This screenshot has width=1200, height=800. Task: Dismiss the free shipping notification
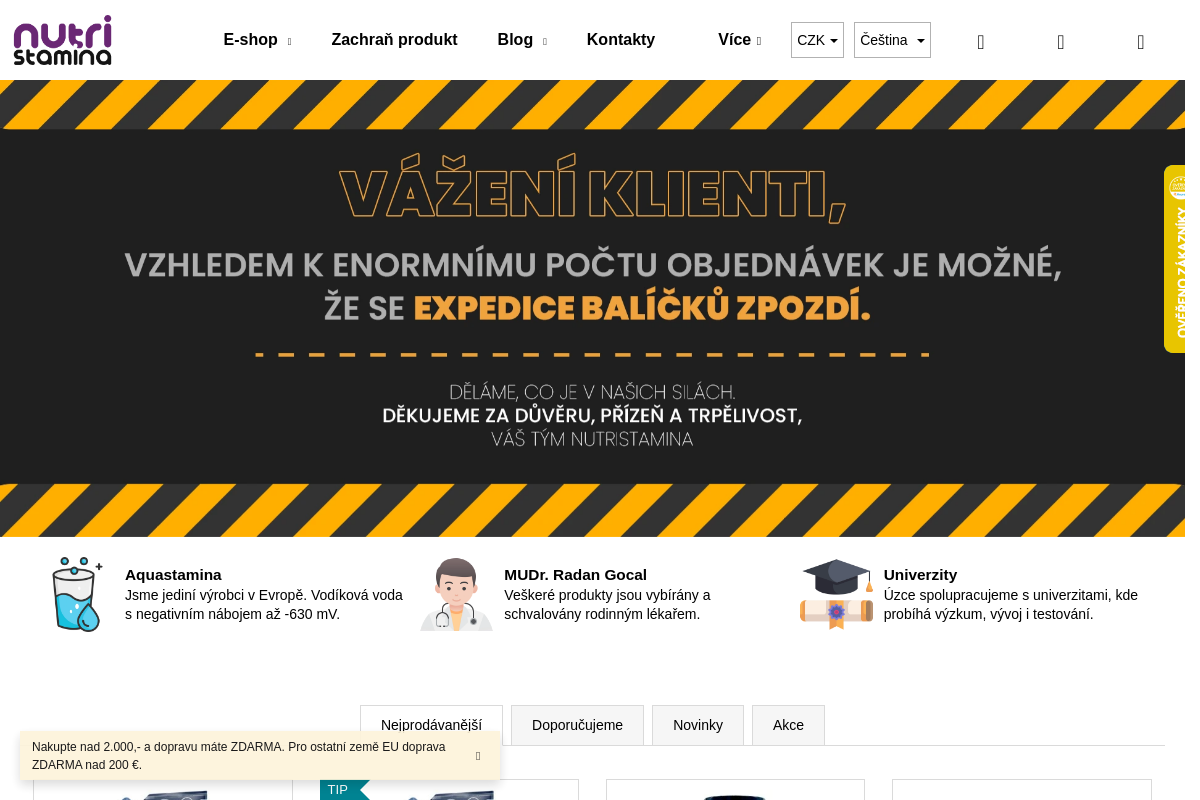[477, 756]
